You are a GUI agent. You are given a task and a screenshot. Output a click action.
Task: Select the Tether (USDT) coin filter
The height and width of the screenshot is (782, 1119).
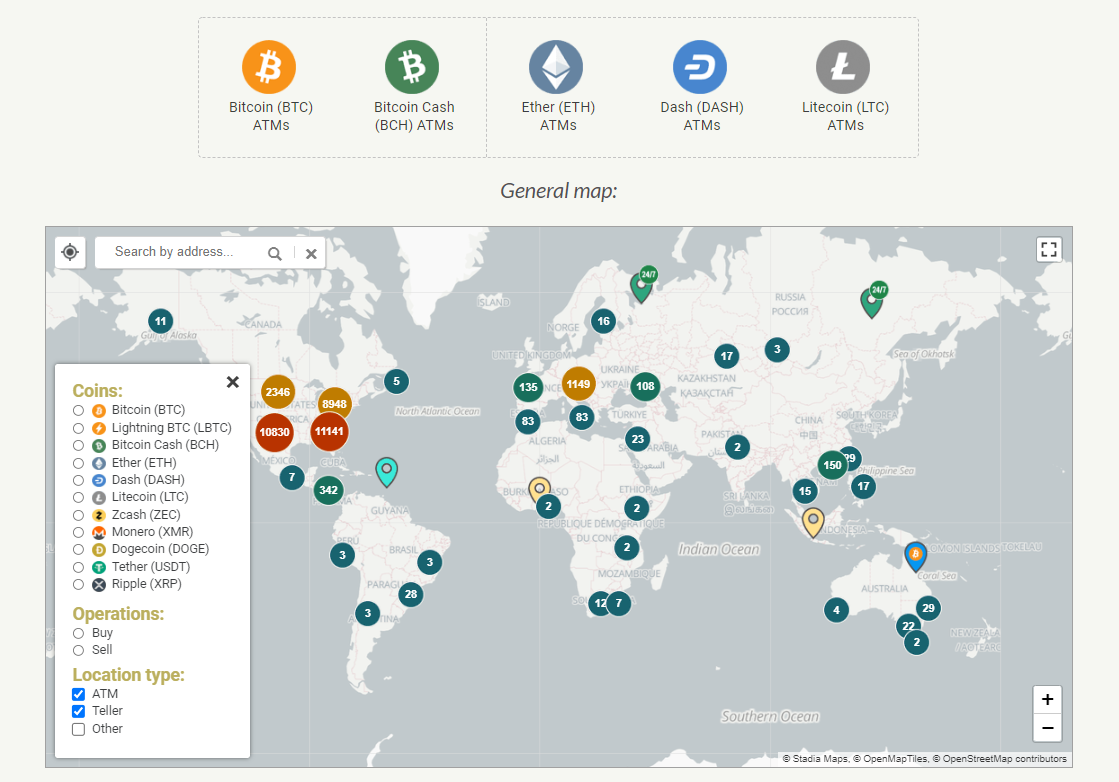tap(79, 567)
